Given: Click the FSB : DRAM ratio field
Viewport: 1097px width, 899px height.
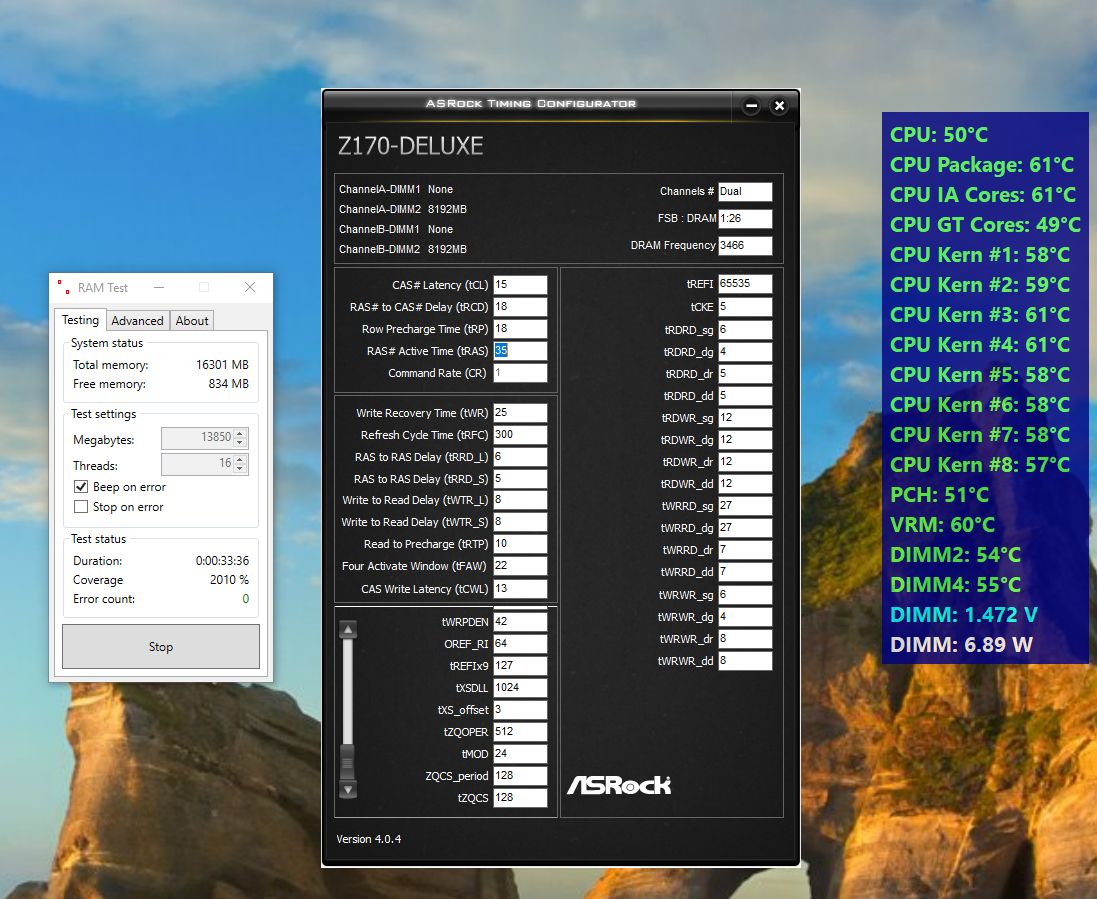Looking at the screenshot, I should 745,218.
